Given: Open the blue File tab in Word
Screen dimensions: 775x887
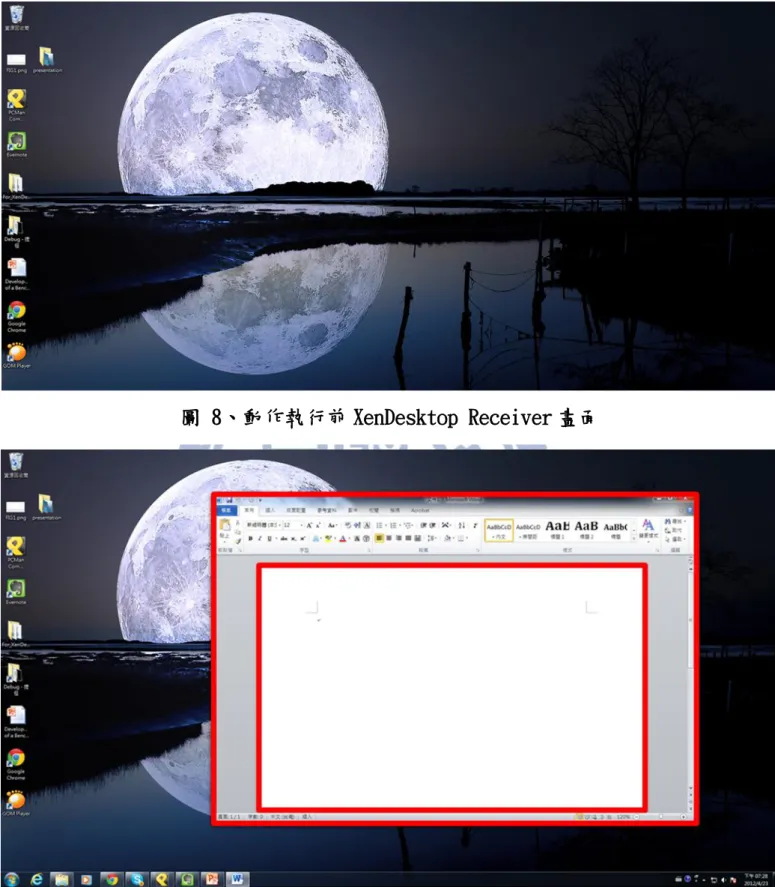Looking at the screenshot, I should click(x=226, y=510).
